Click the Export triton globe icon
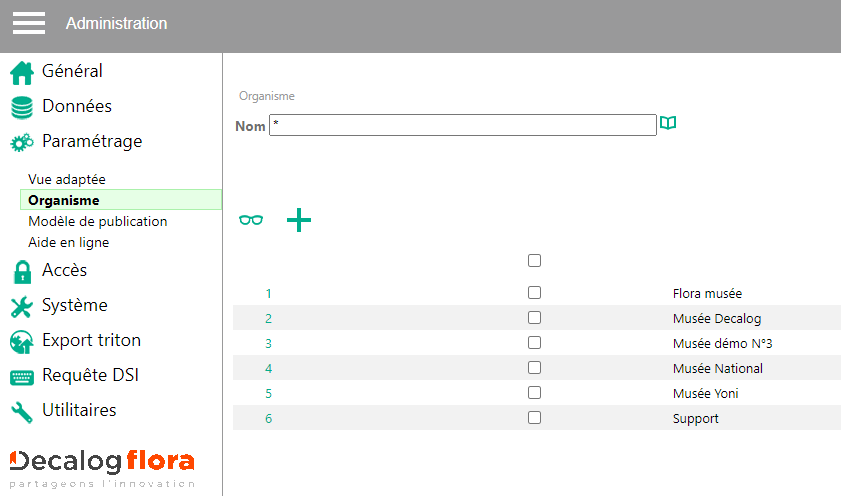Viewport: 841px width, 496px height. (x=22, y=342)
